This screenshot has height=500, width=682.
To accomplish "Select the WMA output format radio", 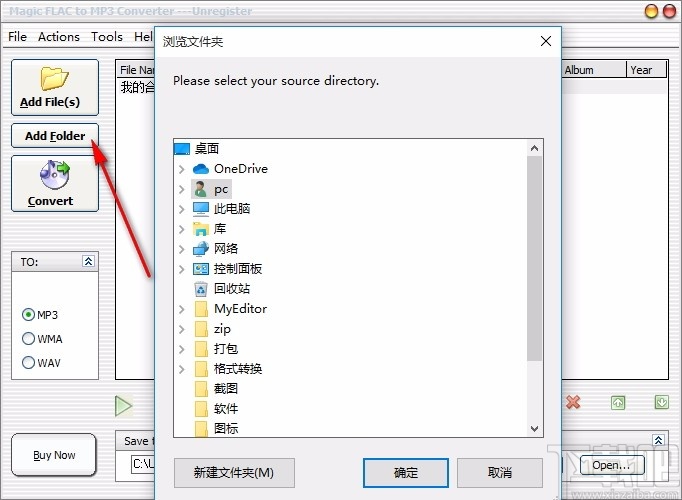I will coord(28,338).
